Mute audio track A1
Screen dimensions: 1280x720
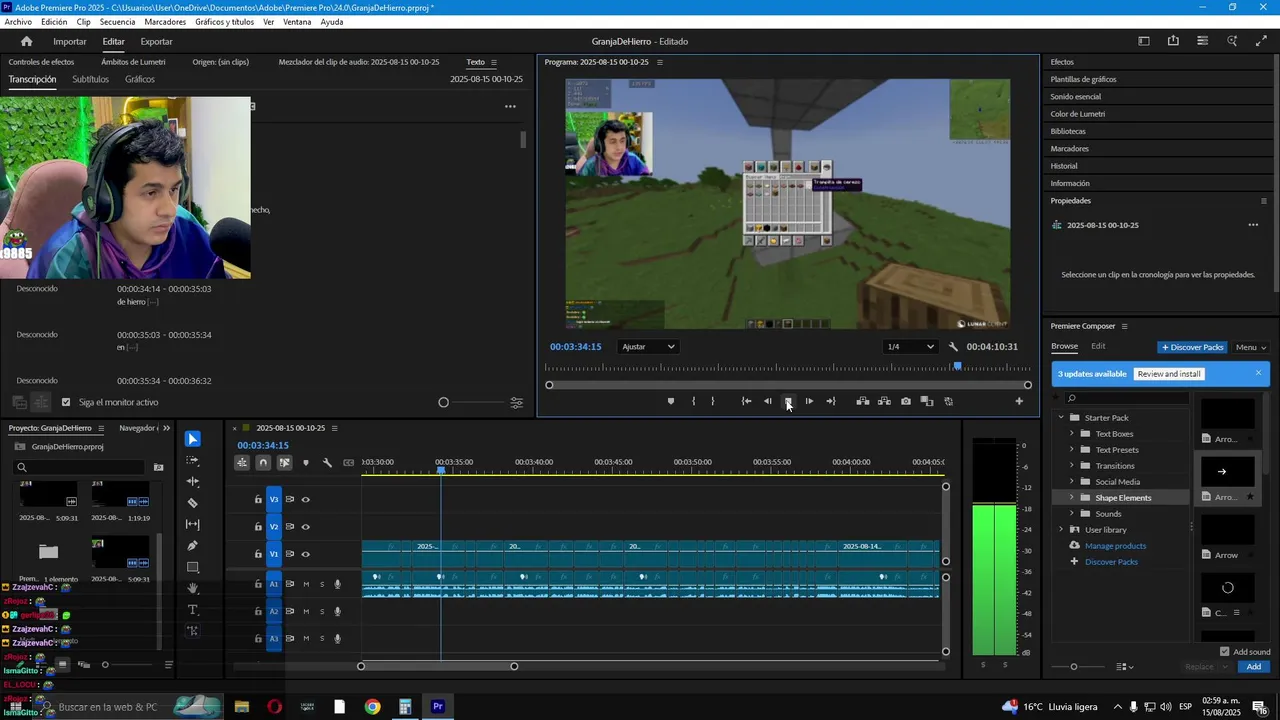point(306,584)
